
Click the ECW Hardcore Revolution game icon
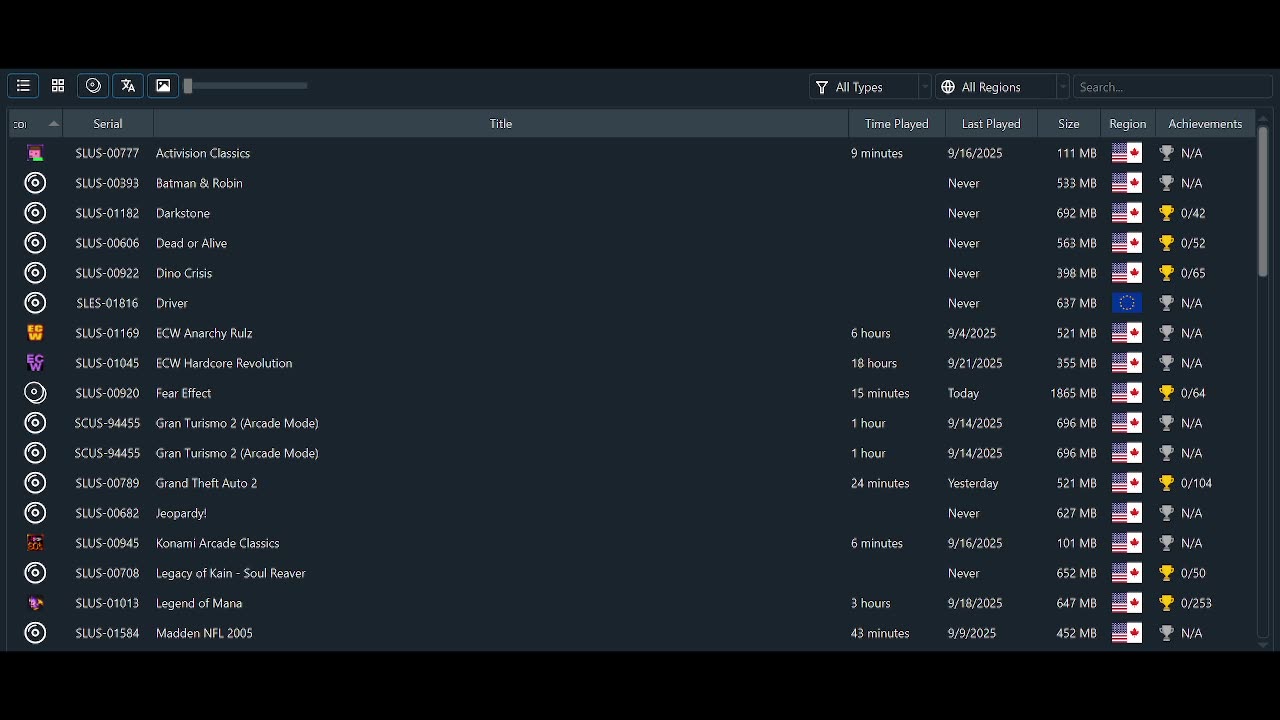(x=35, y=363)
